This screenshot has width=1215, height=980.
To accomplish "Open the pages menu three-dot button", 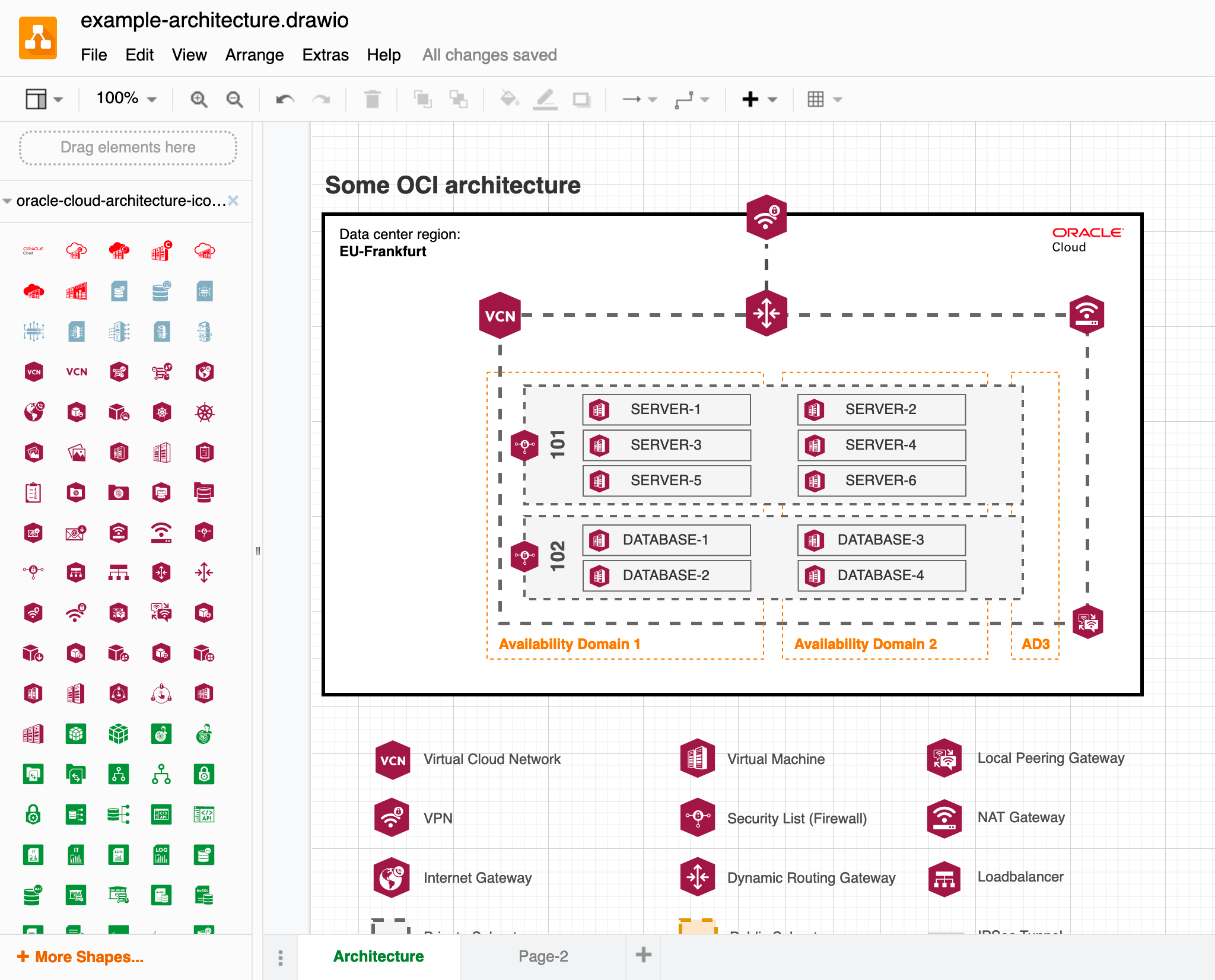I will [x=280, y=957].
